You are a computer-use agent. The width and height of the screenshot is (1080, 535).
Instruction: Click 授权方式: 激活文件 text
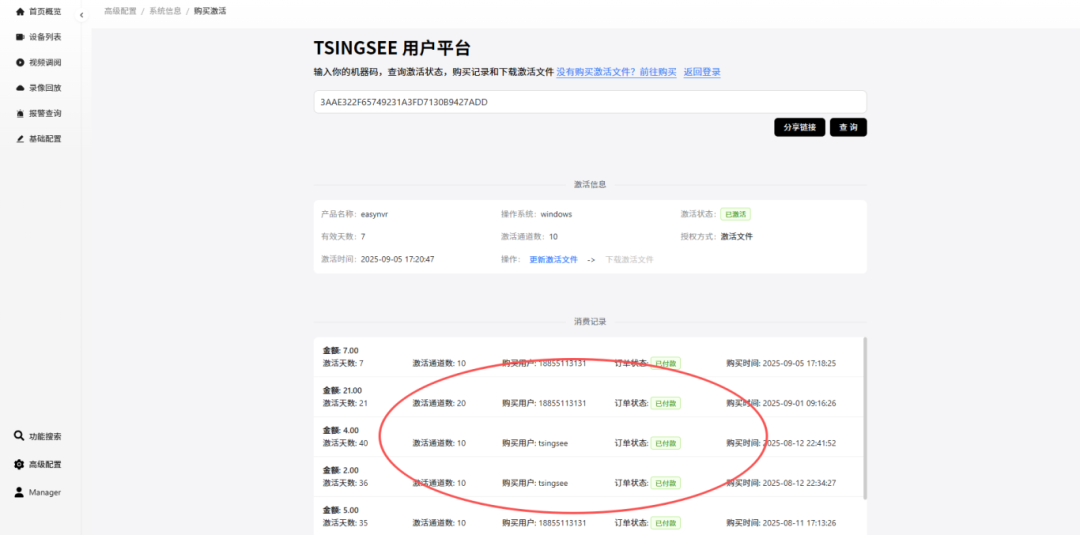pos(716,236)
